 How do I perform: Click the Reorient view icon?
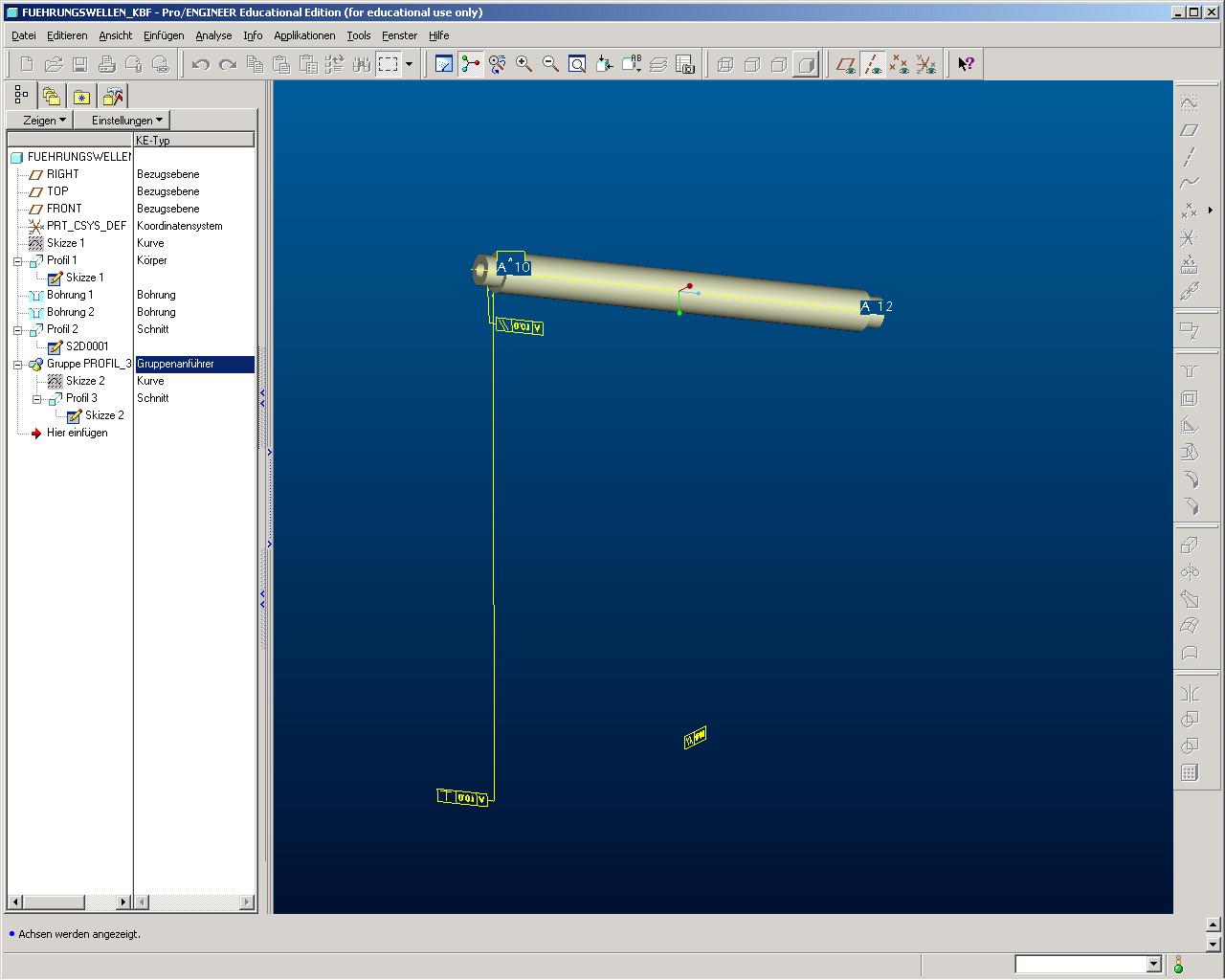(605, 64)
